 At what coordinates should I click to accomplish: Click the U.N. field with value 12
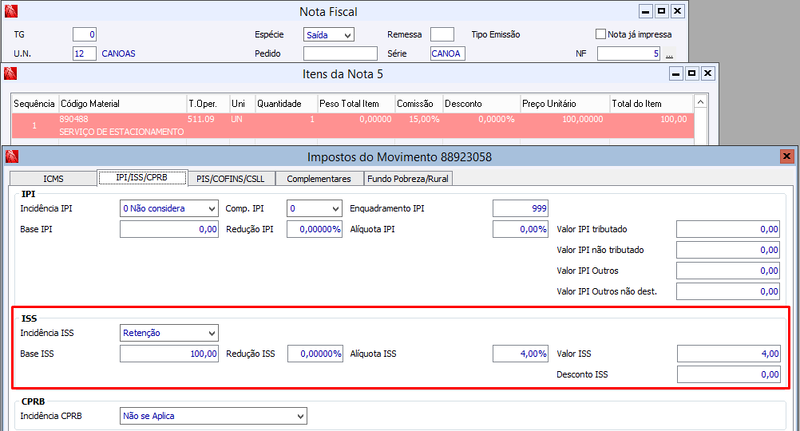pyautogui.click(x=84, y=54)
